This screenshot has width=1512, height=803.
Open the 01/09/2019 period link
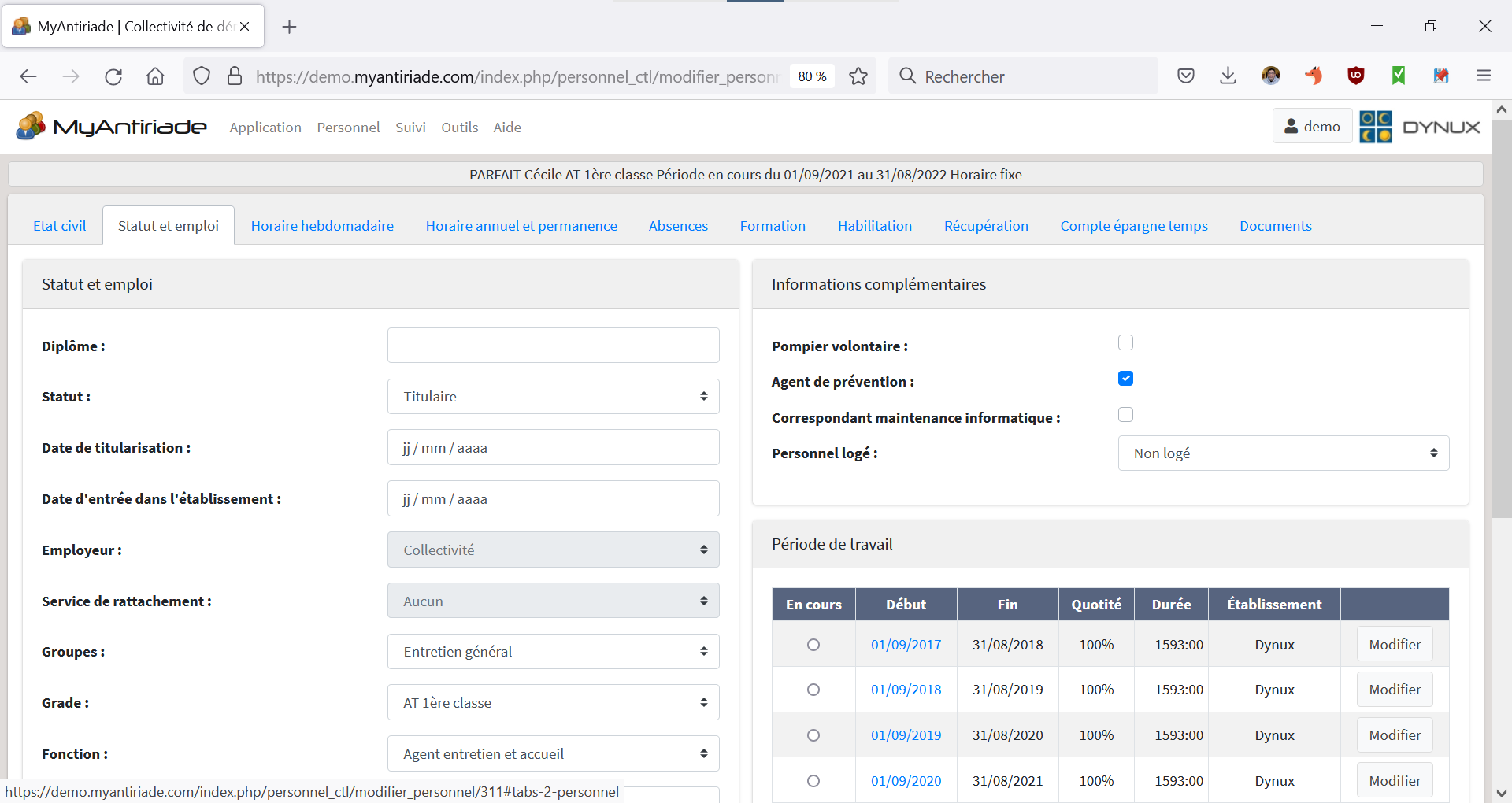(906, 735)
